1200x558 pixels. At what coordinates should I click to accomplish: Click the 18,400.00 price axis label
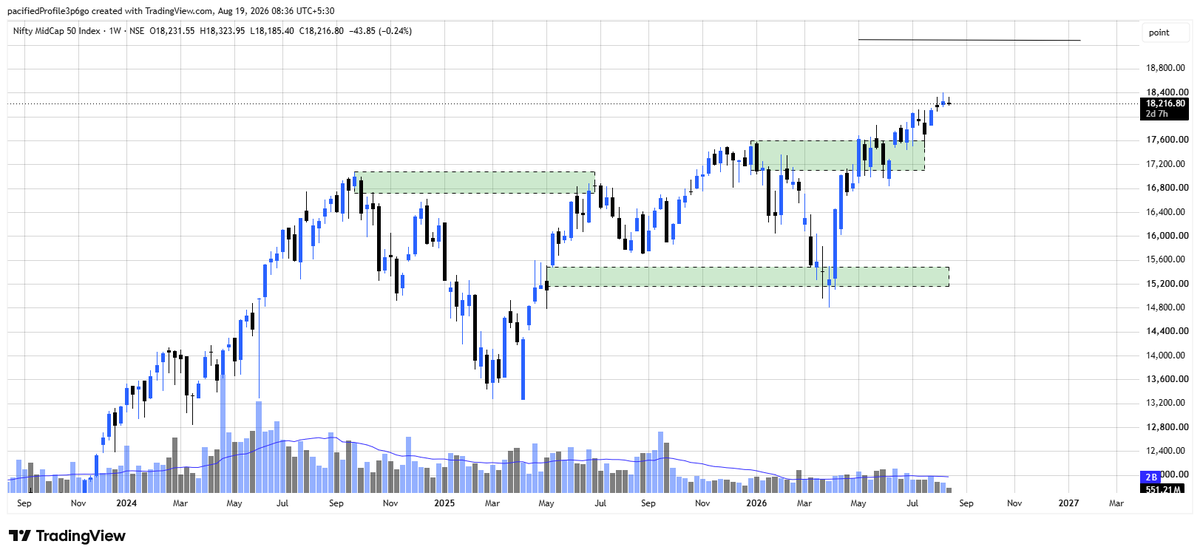click(x=1166, y=92)
